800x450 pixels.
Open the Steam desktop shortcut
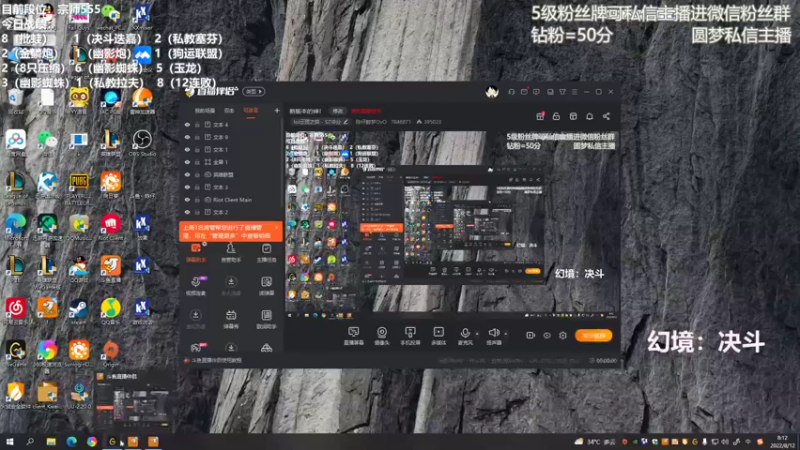click(79, 312)
